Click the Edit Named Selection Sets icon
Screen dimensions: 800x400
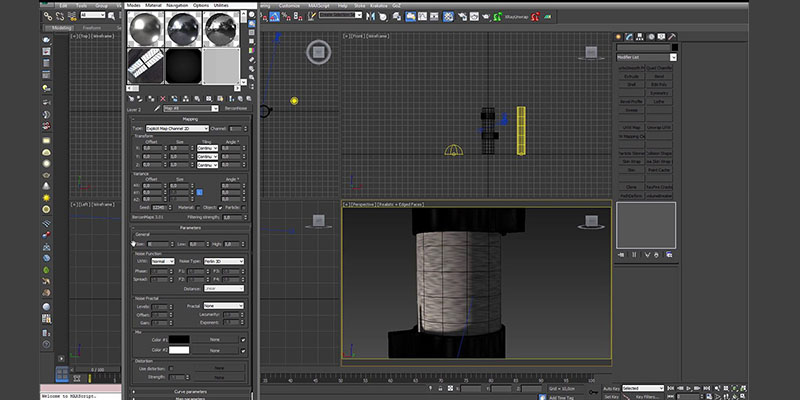pyautogui.click(x=312, y=16)
